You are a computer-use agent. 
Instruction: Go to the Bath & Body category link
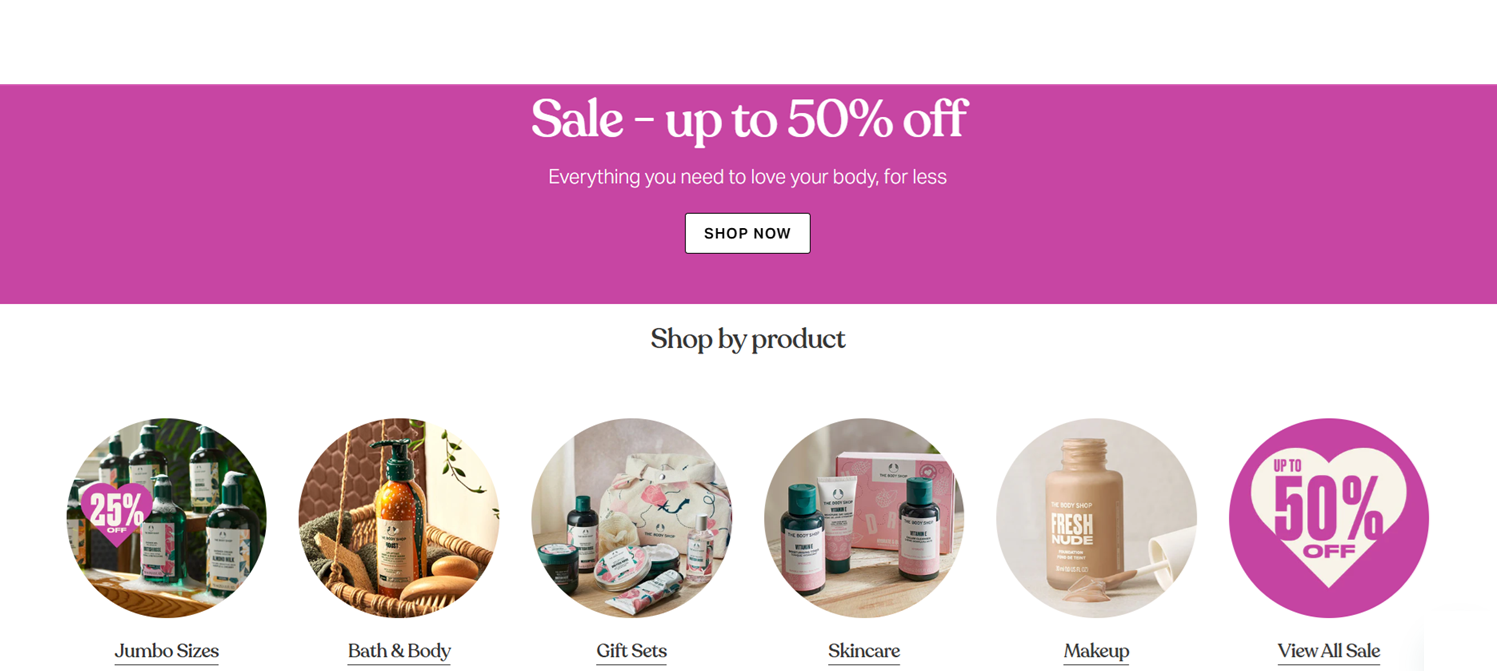click(399, 651)
